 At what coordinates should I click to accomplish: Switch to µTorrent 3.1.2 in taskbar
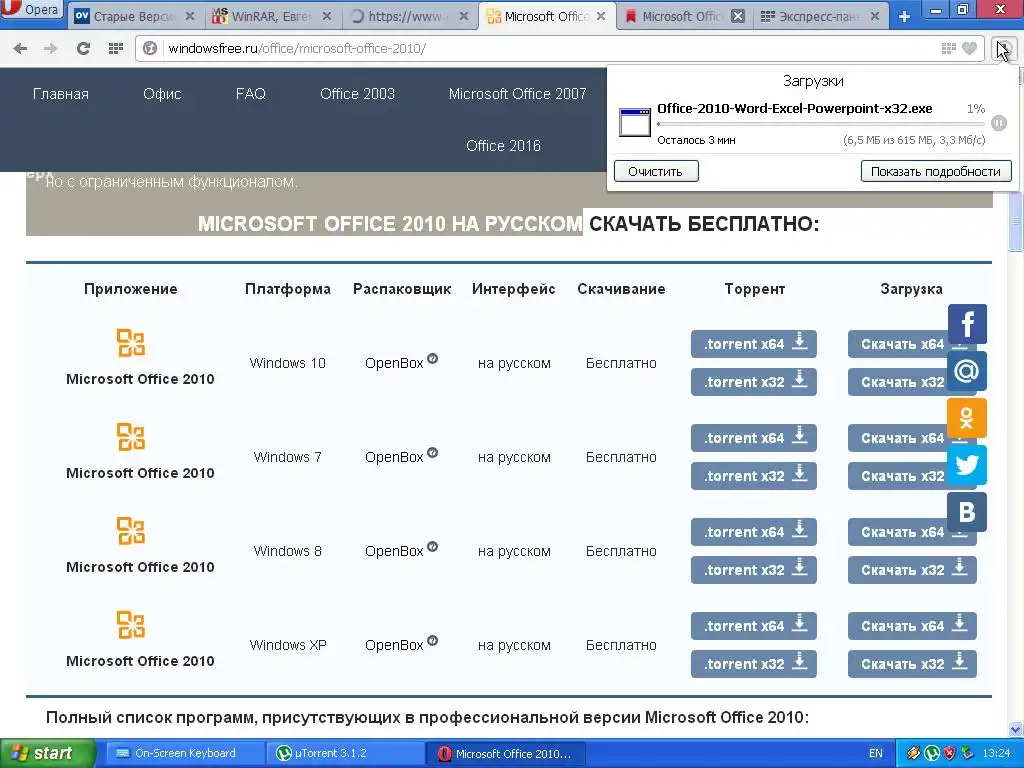pos(345,754)
